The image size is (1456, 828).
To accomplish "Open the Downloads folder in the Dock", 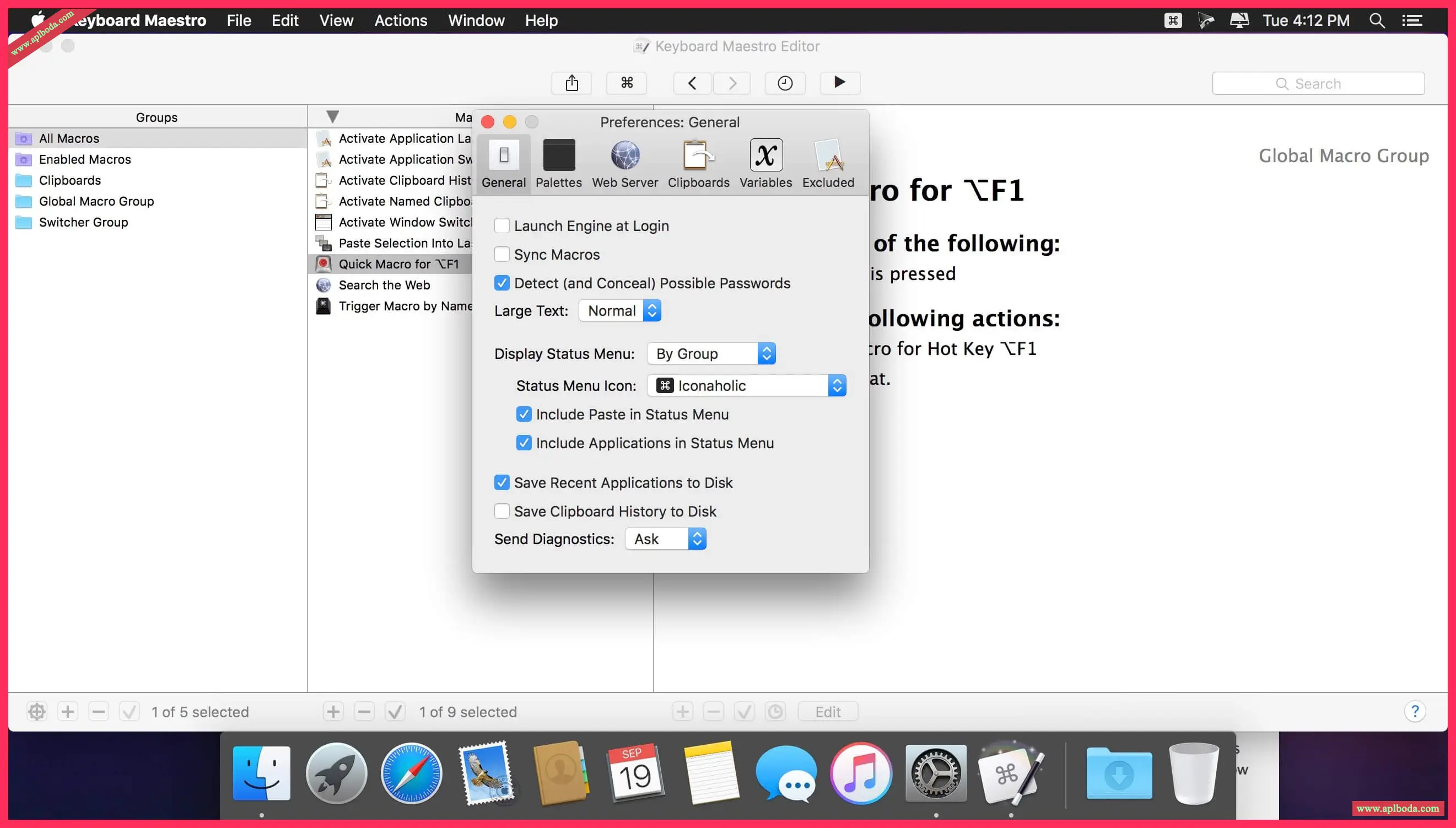I will coord(1119,773).
